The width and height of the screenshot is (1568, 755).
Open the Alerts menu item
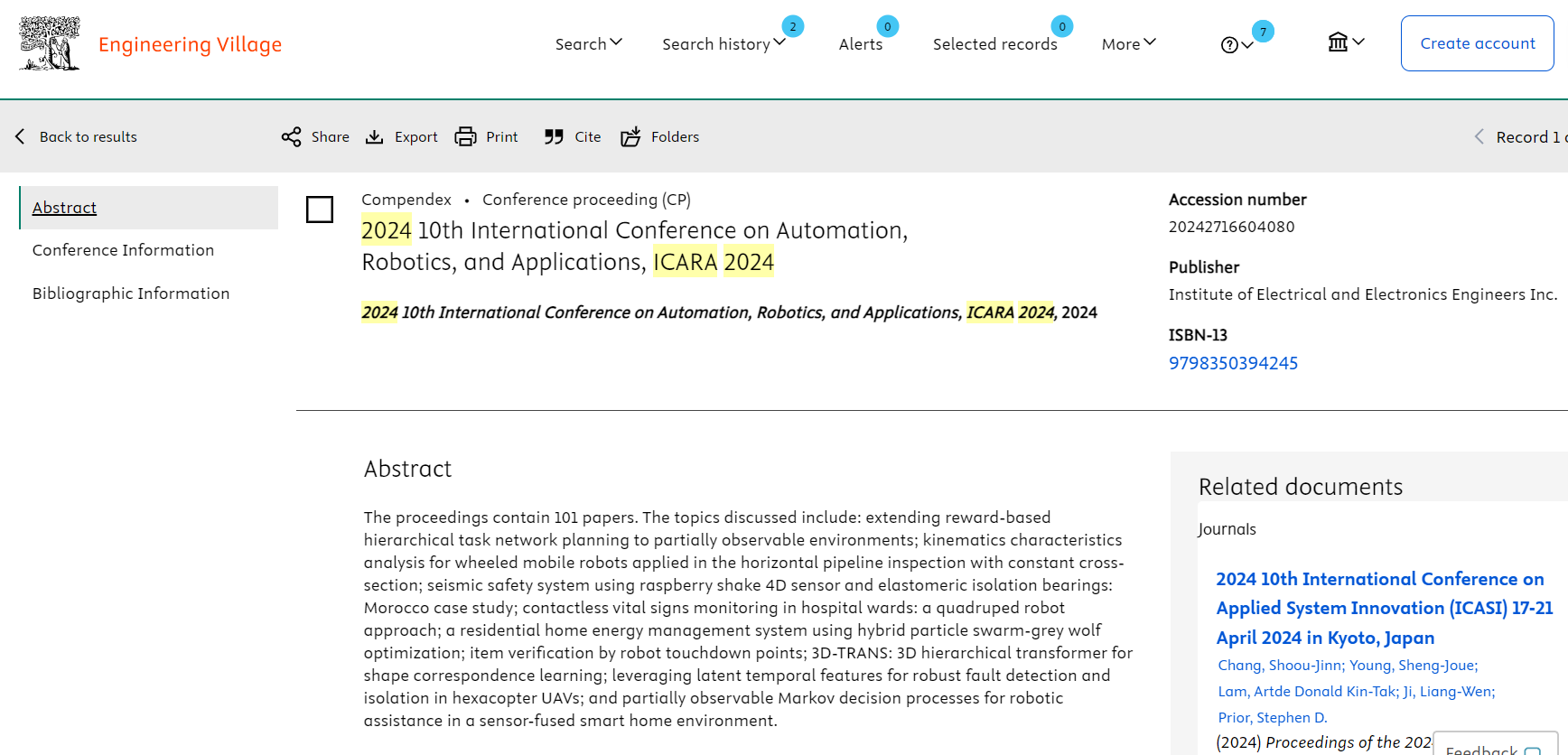861,43
